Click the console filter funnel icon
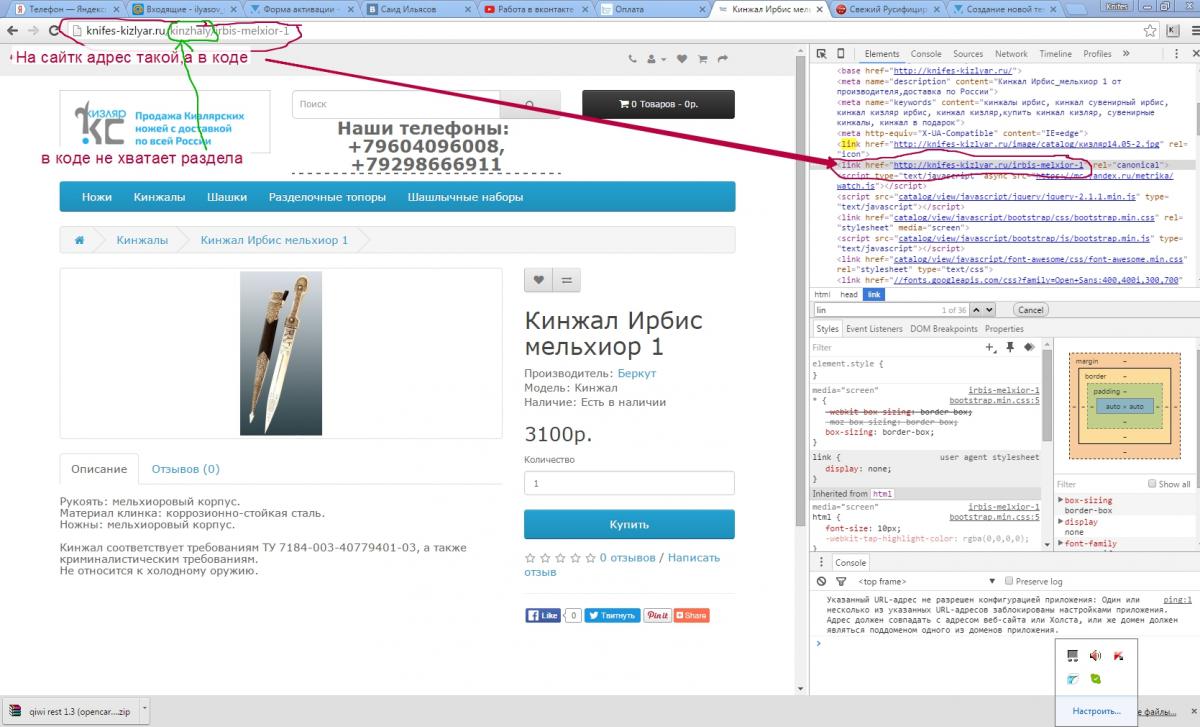1200x727 pixels. tap(839, 581)
